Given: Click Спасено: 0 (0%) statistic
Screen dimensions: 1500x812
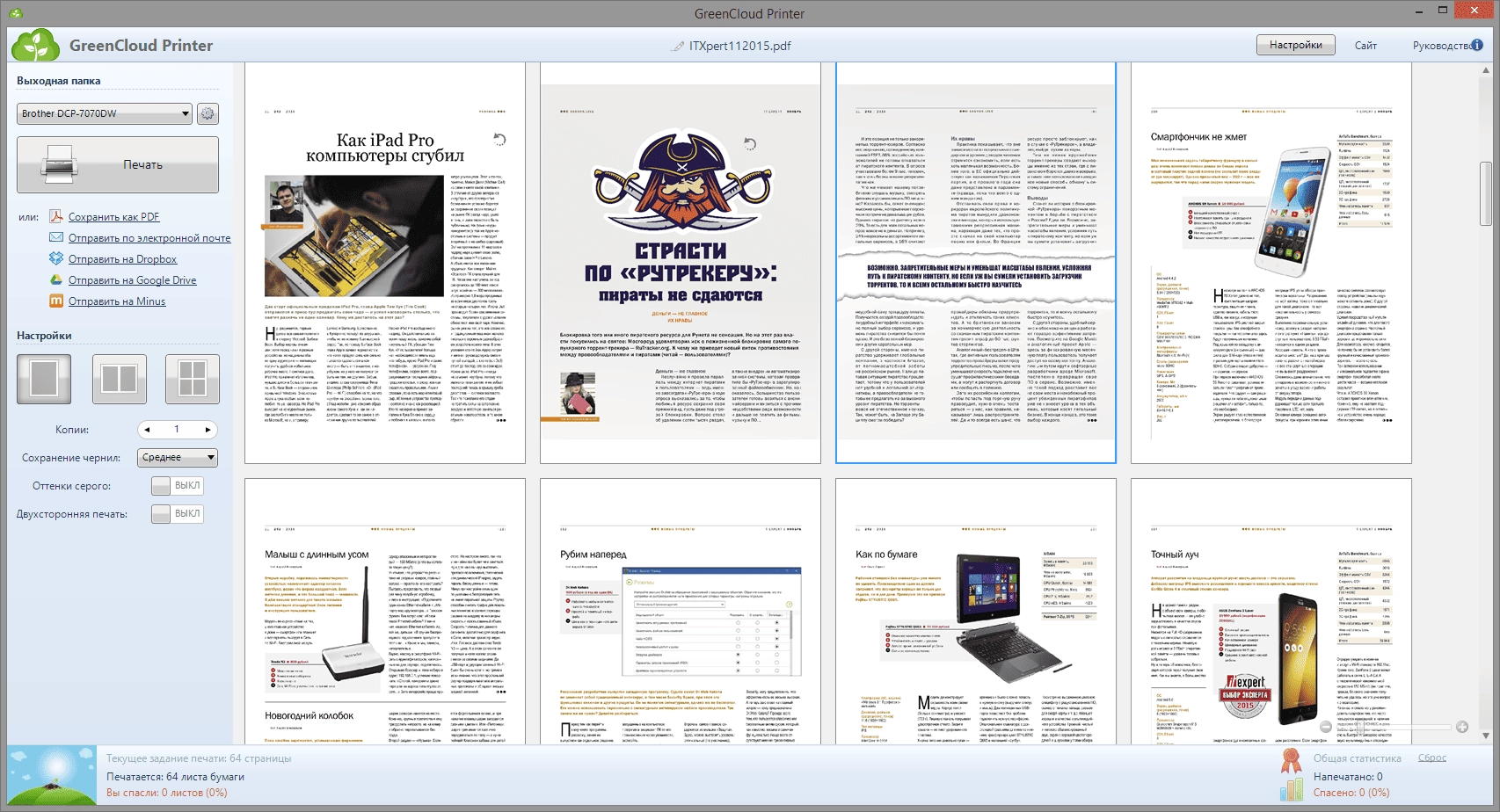Looking at the screenshot, I should point(1351,793).
